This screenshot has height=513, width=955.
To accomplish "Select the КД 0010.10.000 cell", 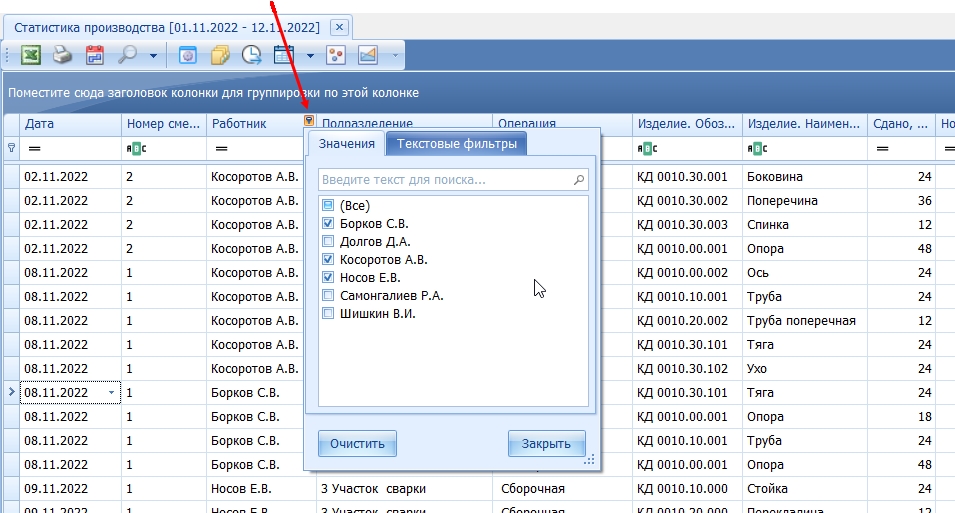I will [687, 489].
